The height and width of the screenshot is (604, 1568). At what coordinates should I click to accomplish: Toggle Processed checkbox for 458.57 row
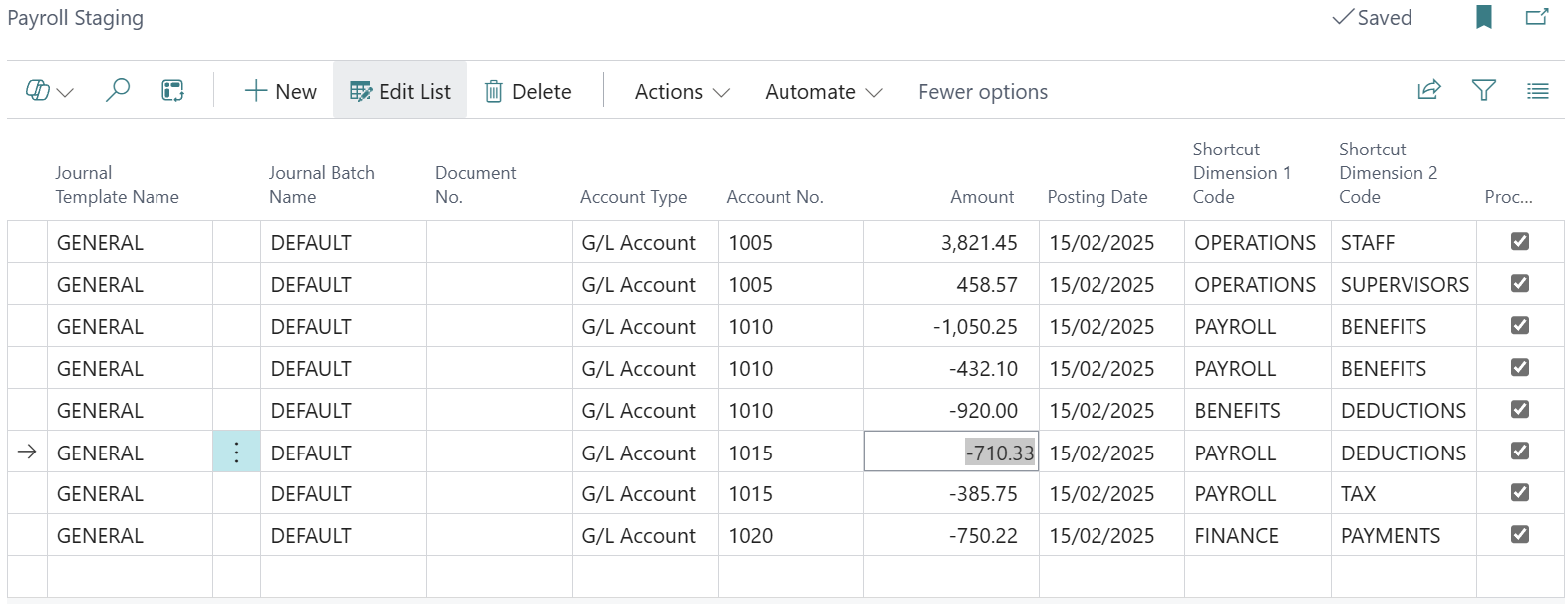[x=1520, y=283]
